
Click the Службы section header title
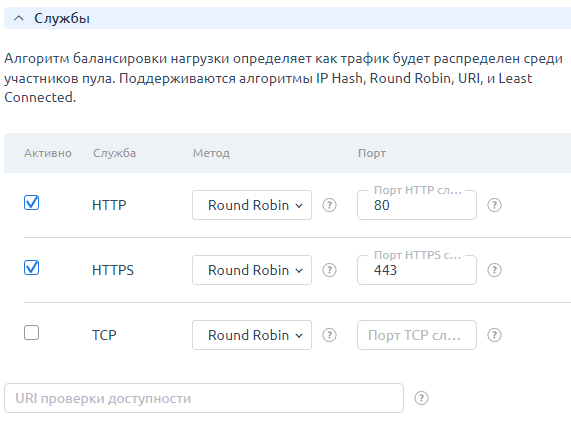[62, 18]
